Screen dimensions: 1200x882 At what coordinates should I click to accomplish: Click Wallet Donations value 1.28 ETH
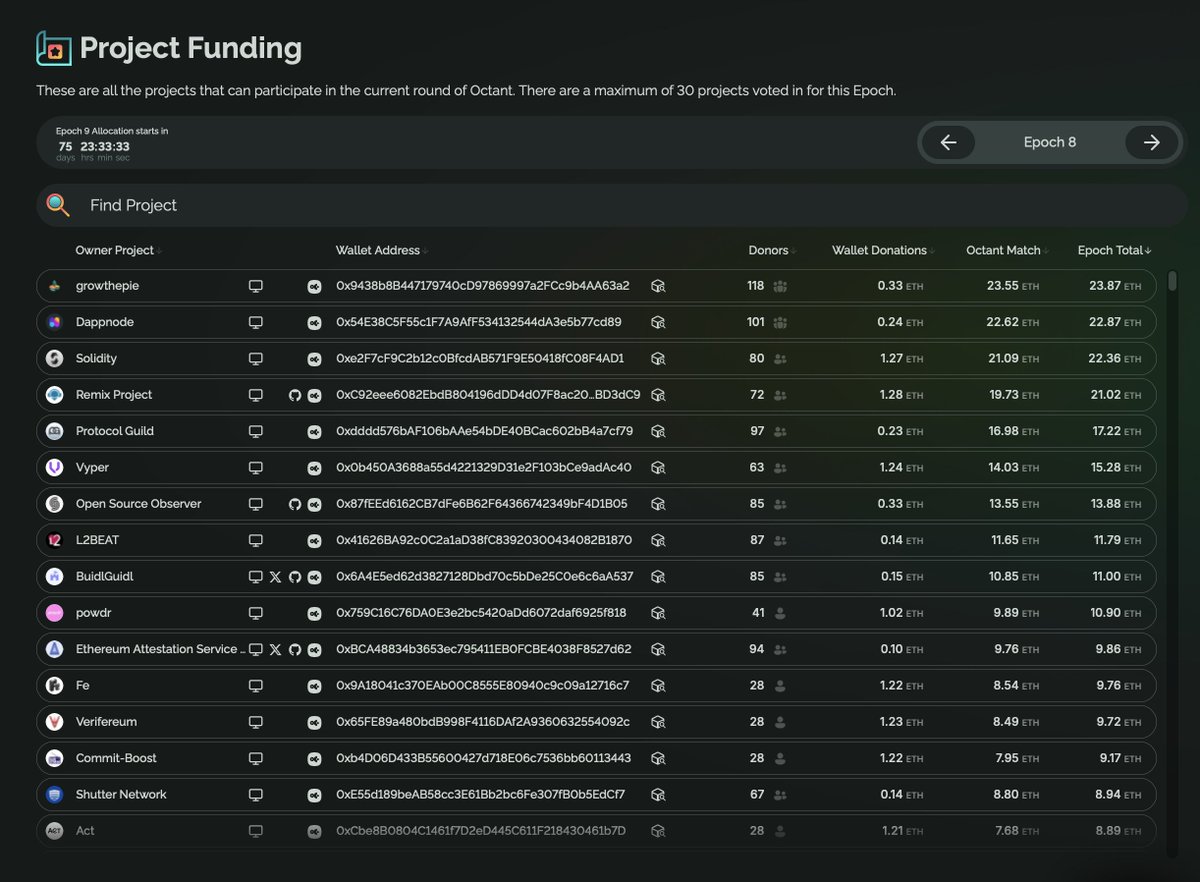coord(901,395)
